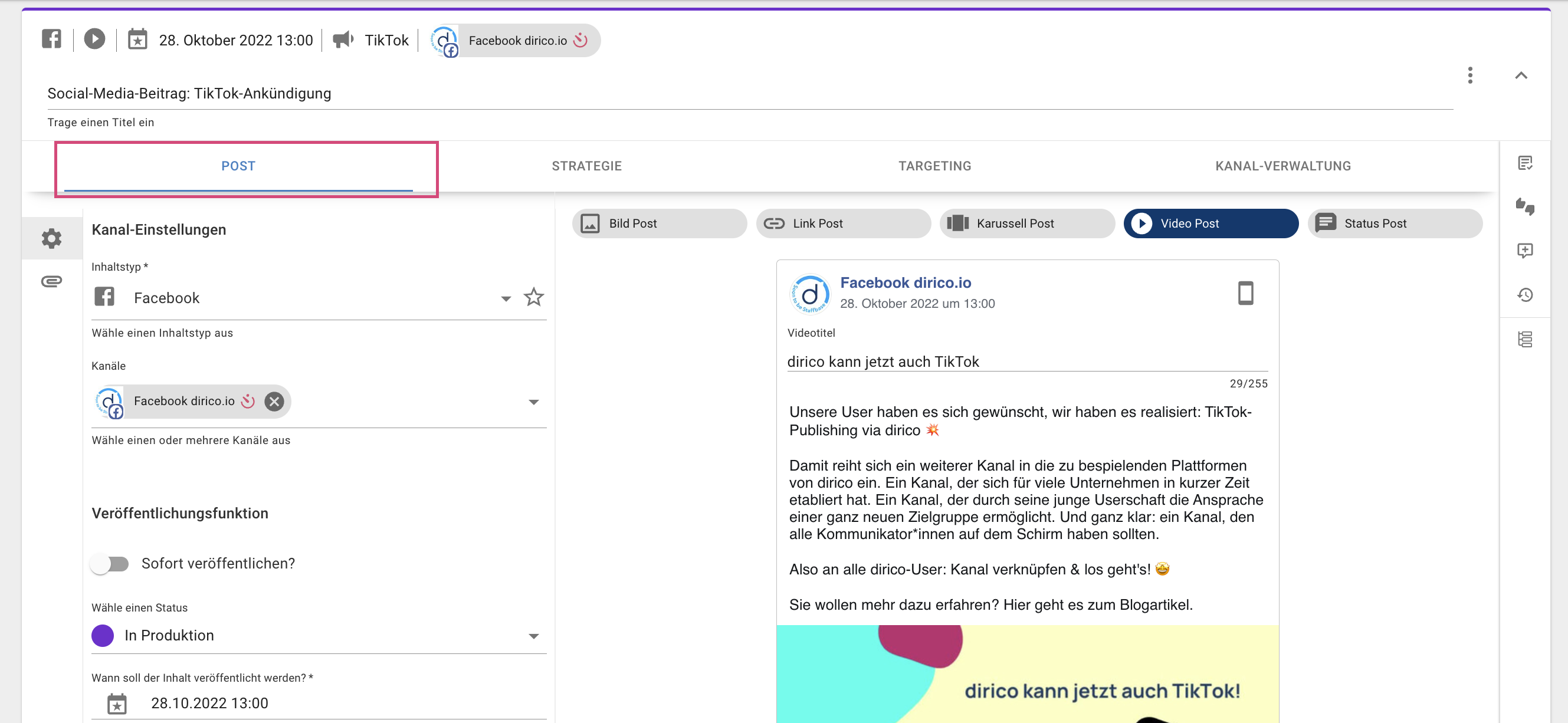
Task: Click the mobile preview phone icon
Action: pos(1246,293)
